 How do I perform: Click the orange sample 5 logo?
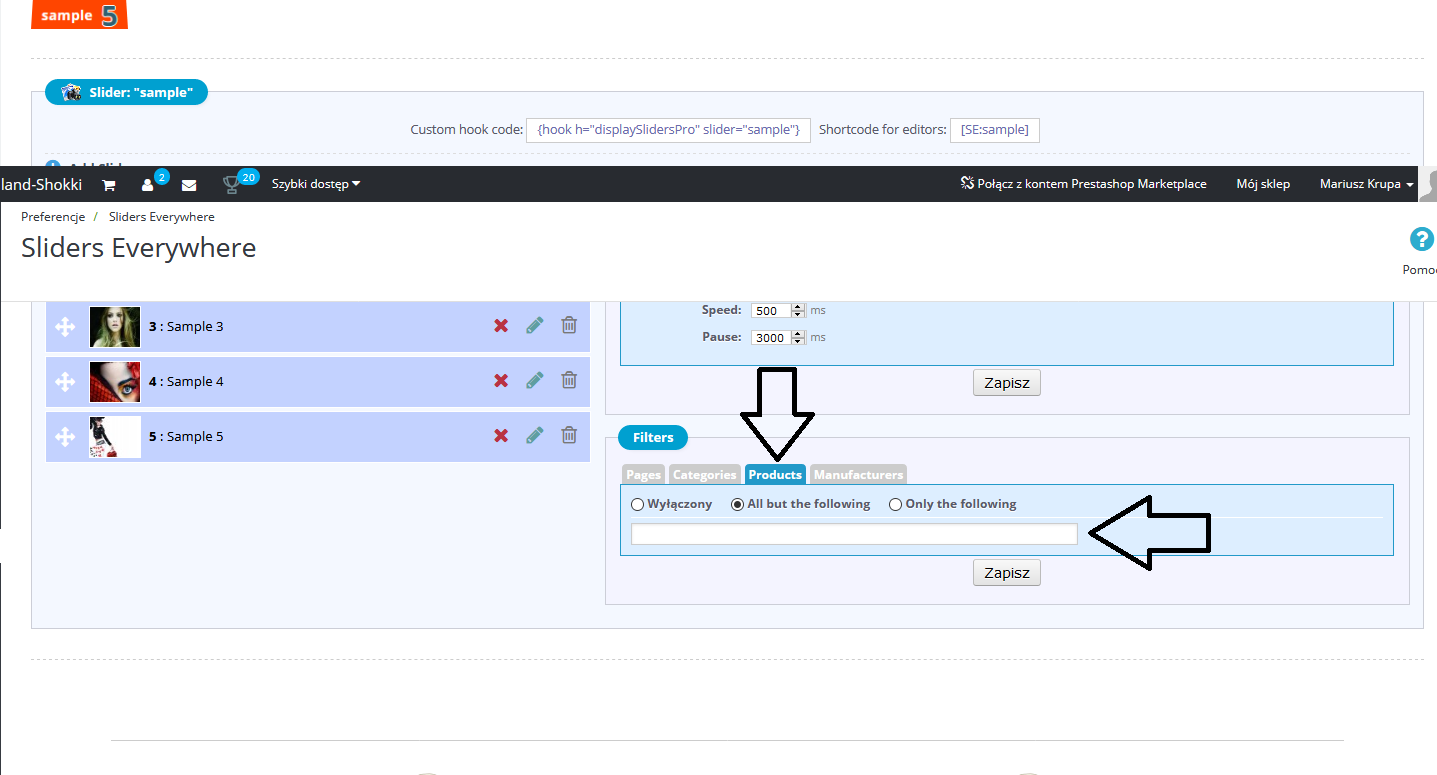coord(80,14)
